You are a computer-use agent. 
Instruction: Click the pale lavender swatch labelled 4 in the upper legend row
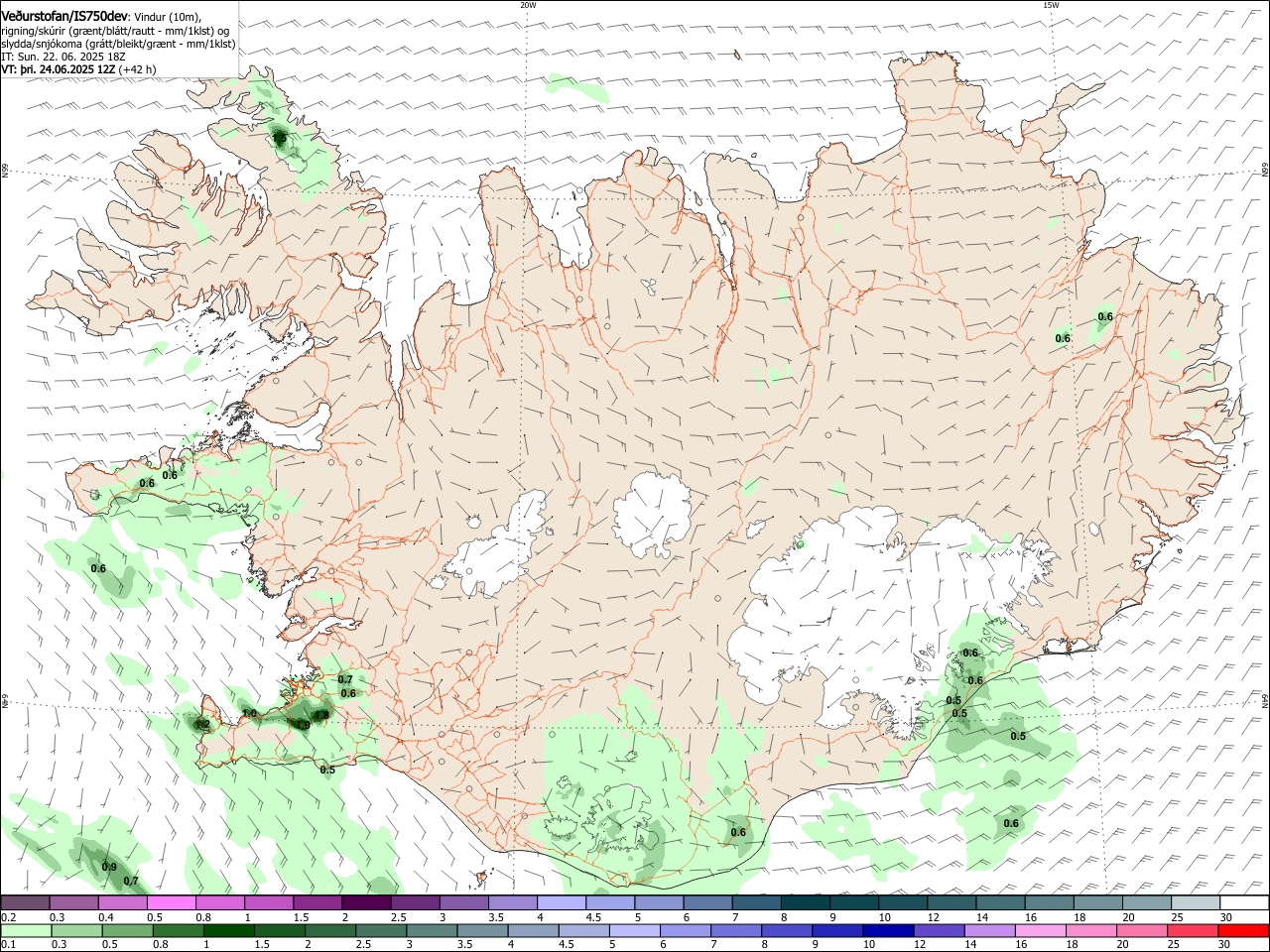tap(561, 901)
